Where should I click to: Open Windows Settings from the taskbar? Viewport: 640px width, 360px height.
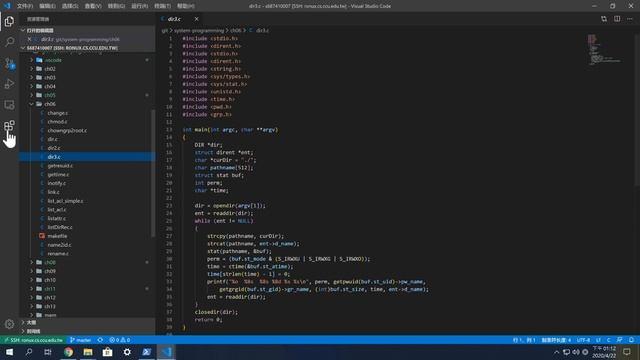point(127,352)
